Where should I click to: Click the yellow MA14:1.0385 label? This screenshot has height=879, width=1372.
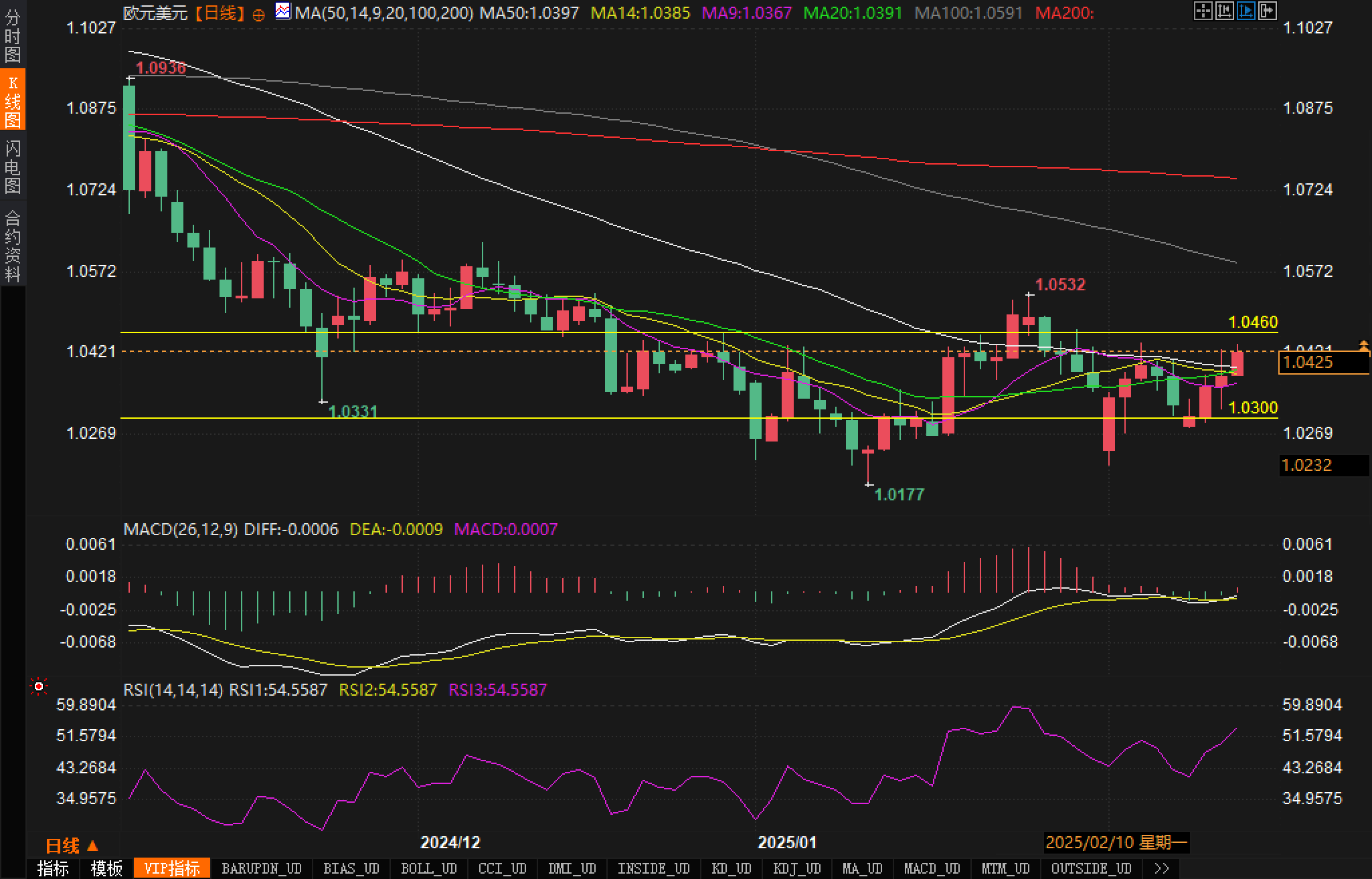(x=640, y=13)
